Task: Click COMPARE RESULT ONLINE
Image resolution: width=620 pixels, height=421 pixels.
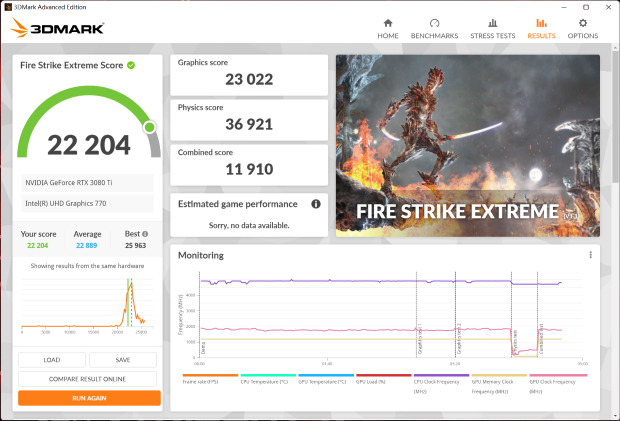Action: (x=87, y=379)
